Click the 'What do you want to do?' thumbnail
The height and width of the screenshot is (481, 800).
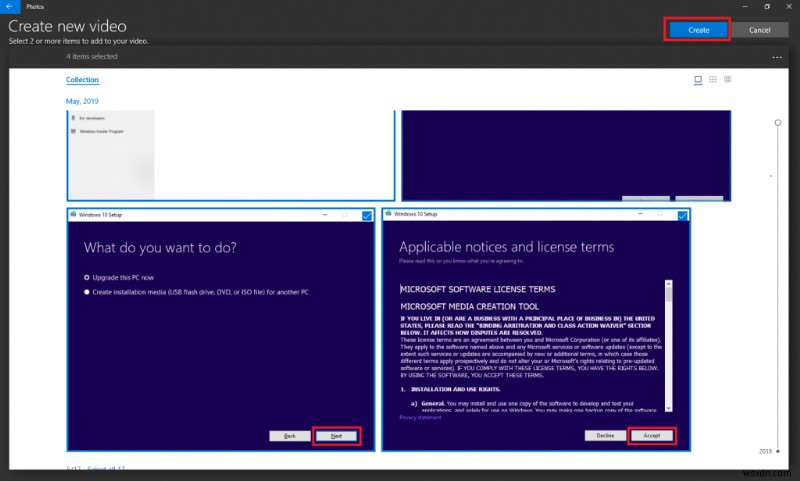coord(221,330)
